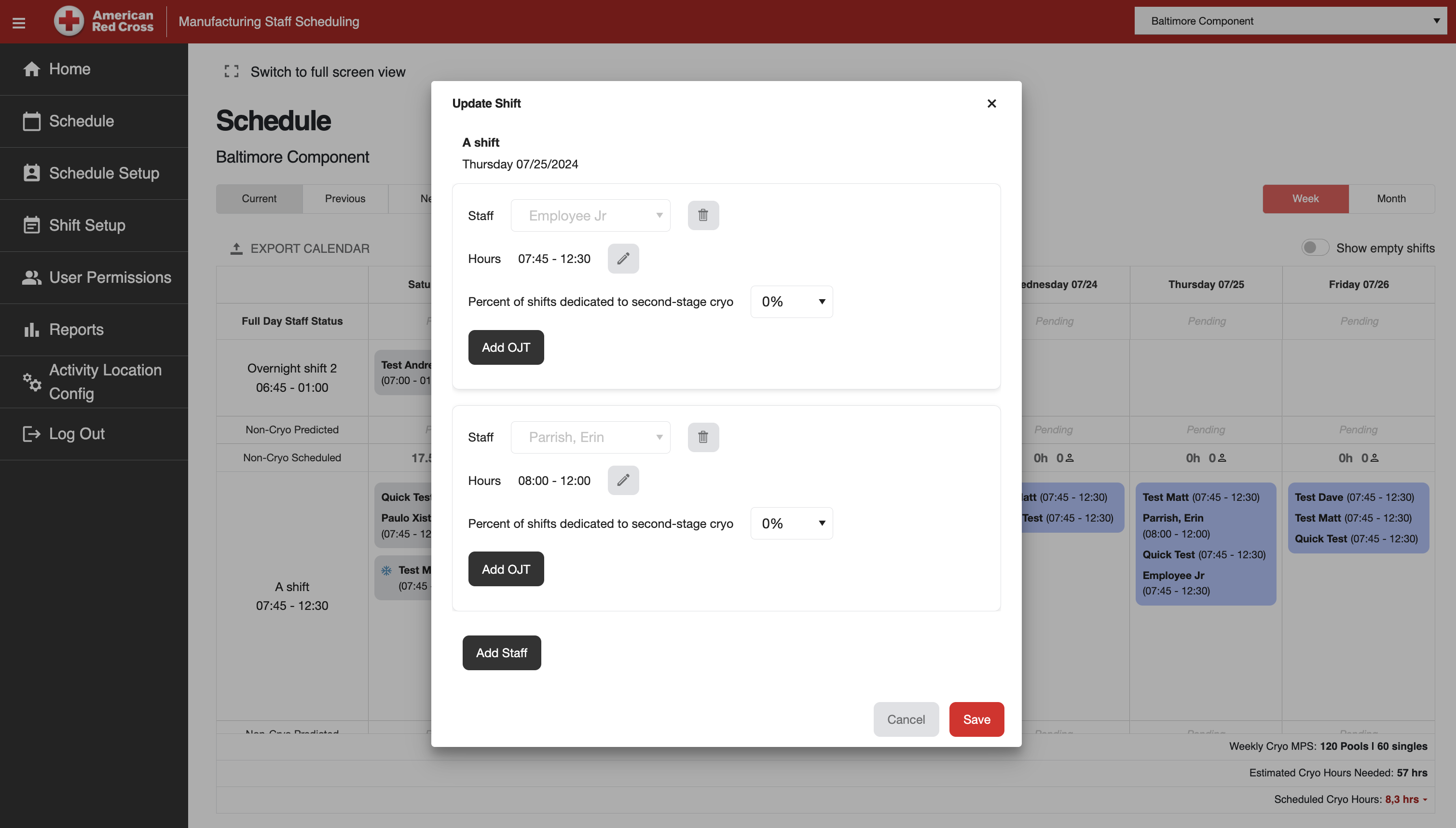Image resolution: width=1456 pixels, height=828 pixels.
Task: Click the full screen view icon
Action: pos(232,71)
